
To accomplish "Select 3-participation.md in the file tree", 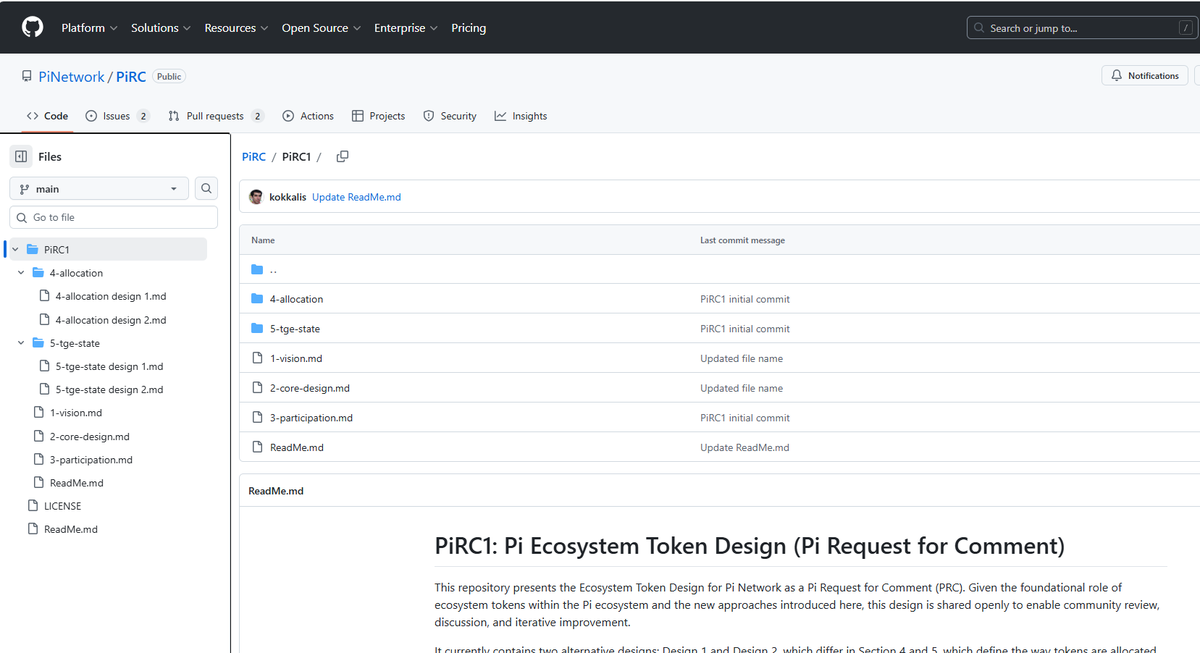I will pos(91,460).
